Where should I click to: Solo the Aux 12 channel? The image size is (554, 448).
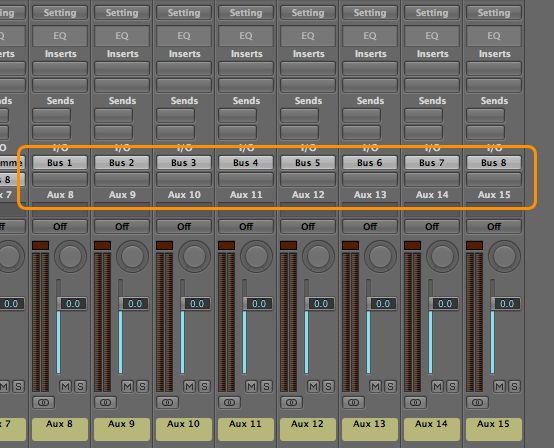coord(328,387)
